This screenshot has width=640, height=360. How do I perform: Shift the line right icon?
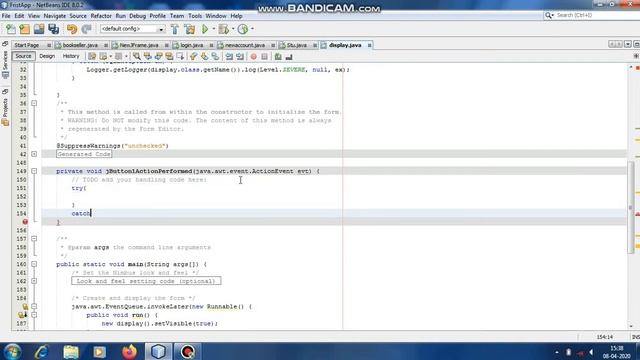(x=240, y=56)
